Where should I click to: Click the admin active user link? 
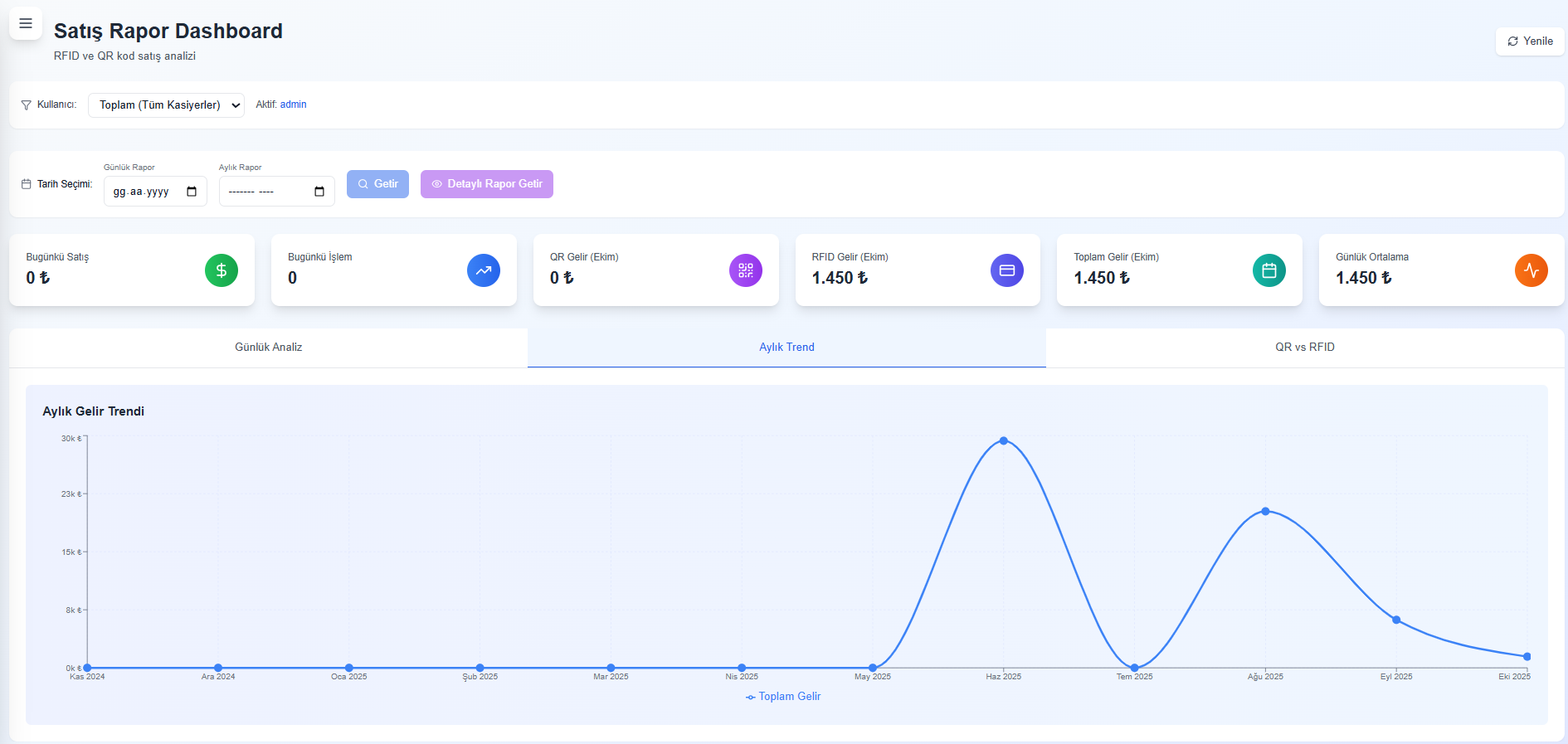click(293, 105)
